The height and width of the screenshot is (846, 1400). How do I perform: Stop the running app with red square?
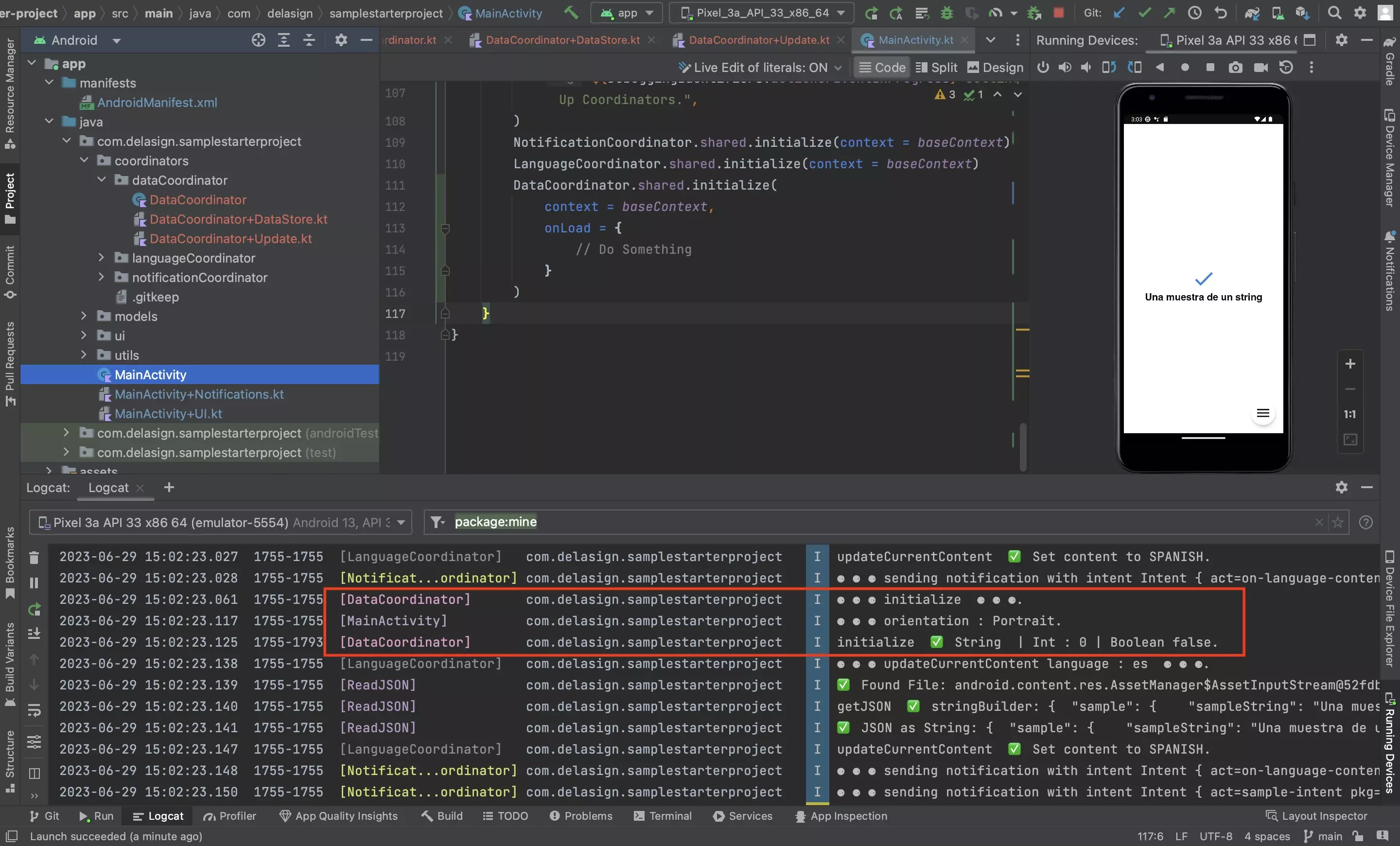(x=1058, y=13)
